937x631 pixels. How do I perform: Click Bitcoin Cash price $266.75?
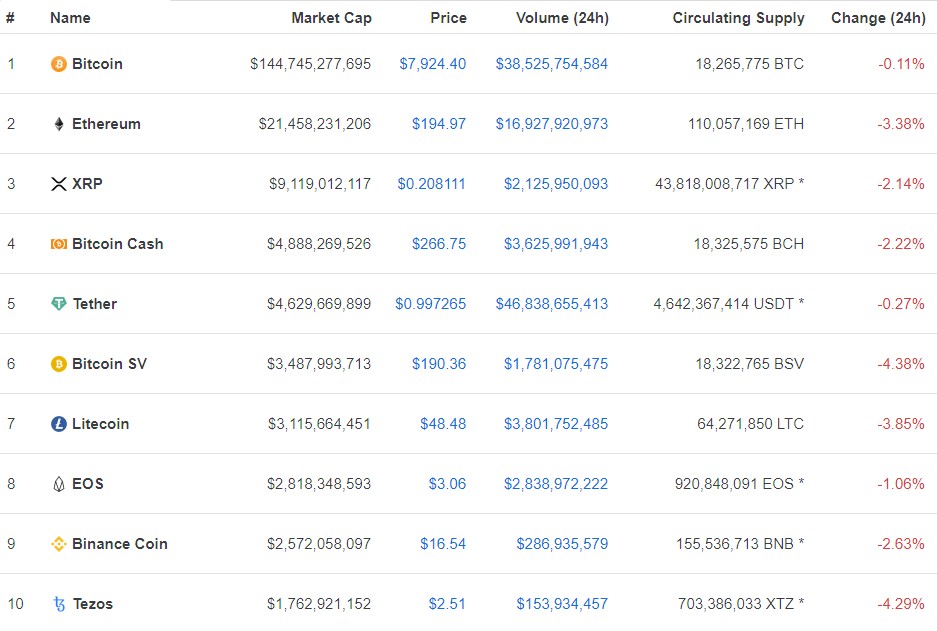[x=439, y=244]
